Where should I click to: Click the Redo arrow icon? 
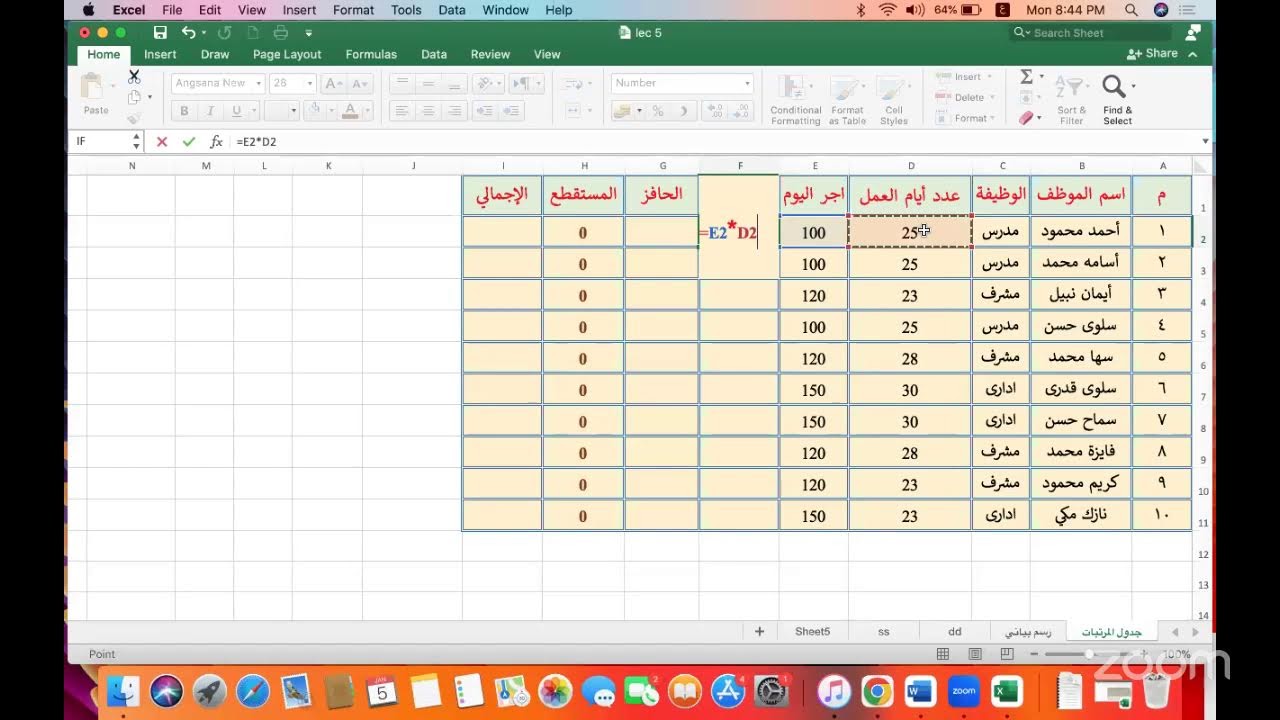[x=225, y=33]
